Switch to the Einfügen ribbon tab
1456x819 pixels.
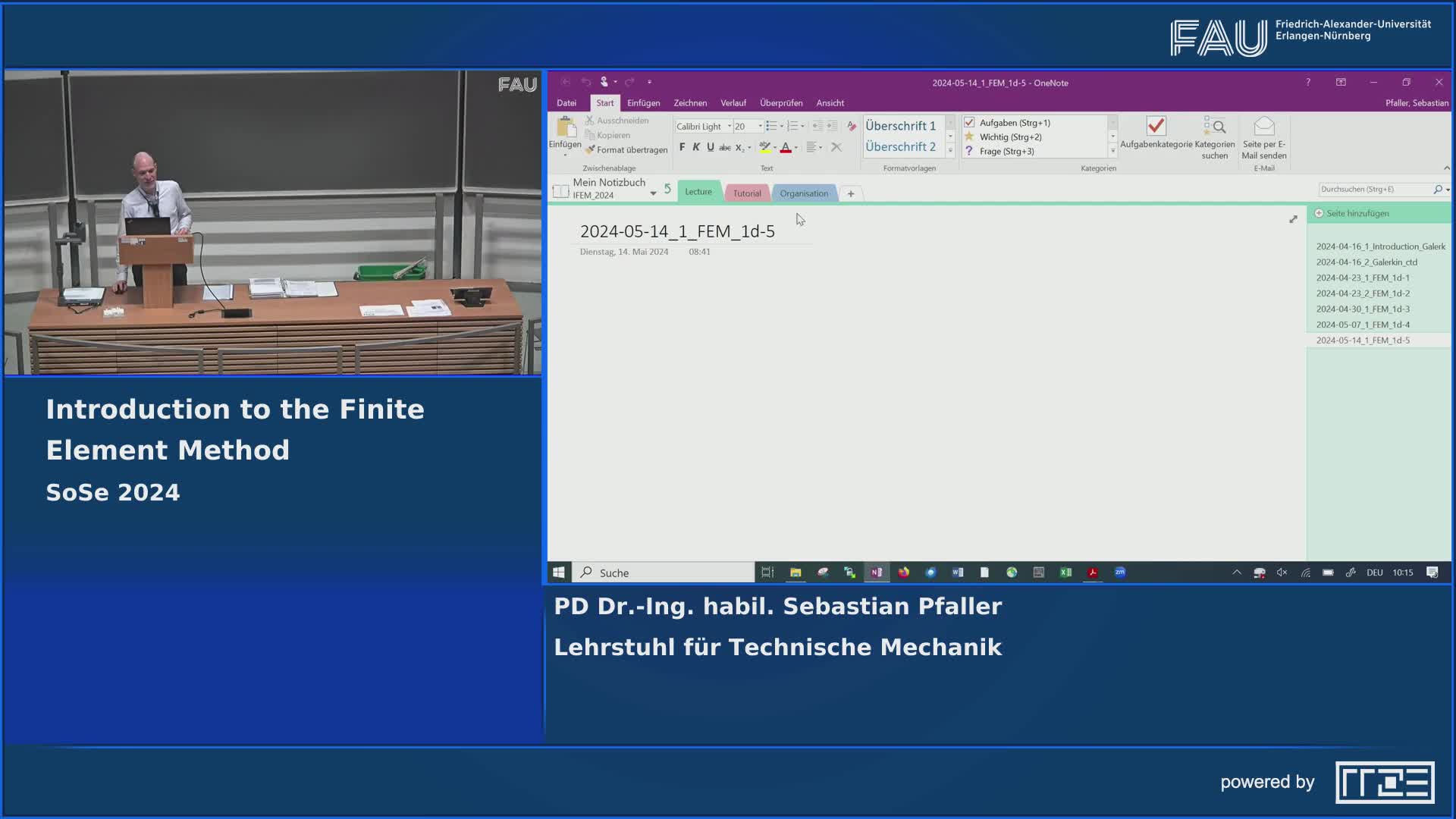[643, 102]
